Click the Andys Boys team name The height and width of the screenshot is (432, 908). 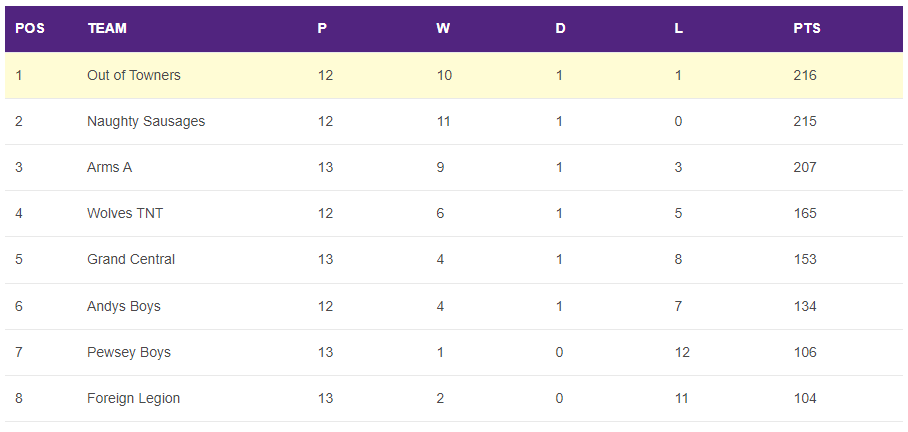click(124, 306)
